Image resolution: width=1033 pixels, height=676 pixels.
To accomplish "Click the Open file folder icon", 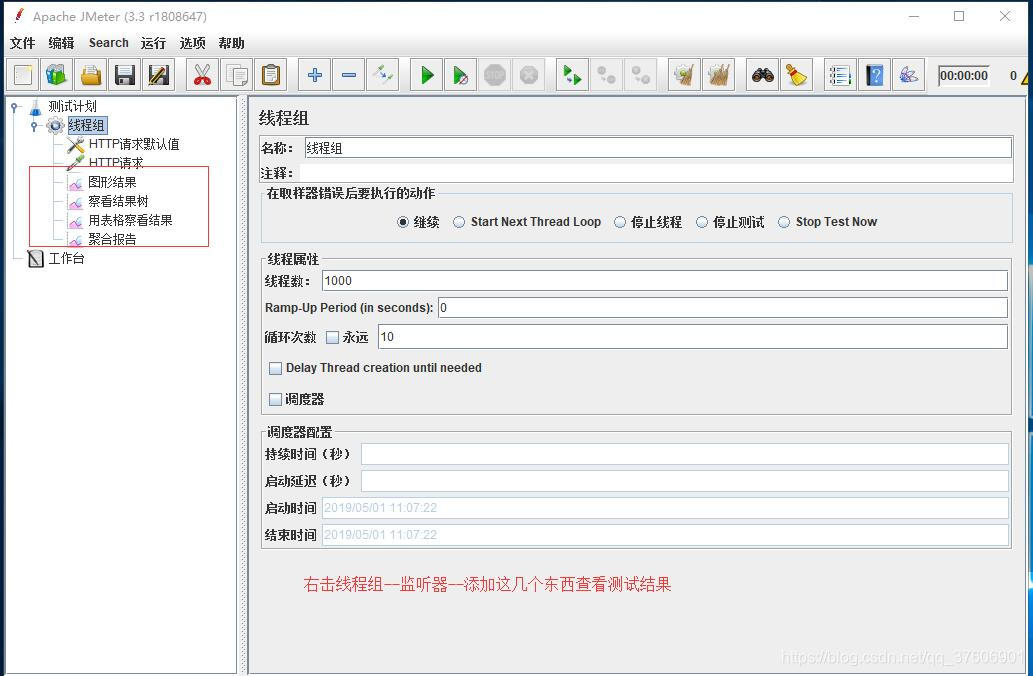I will [91, 75].
